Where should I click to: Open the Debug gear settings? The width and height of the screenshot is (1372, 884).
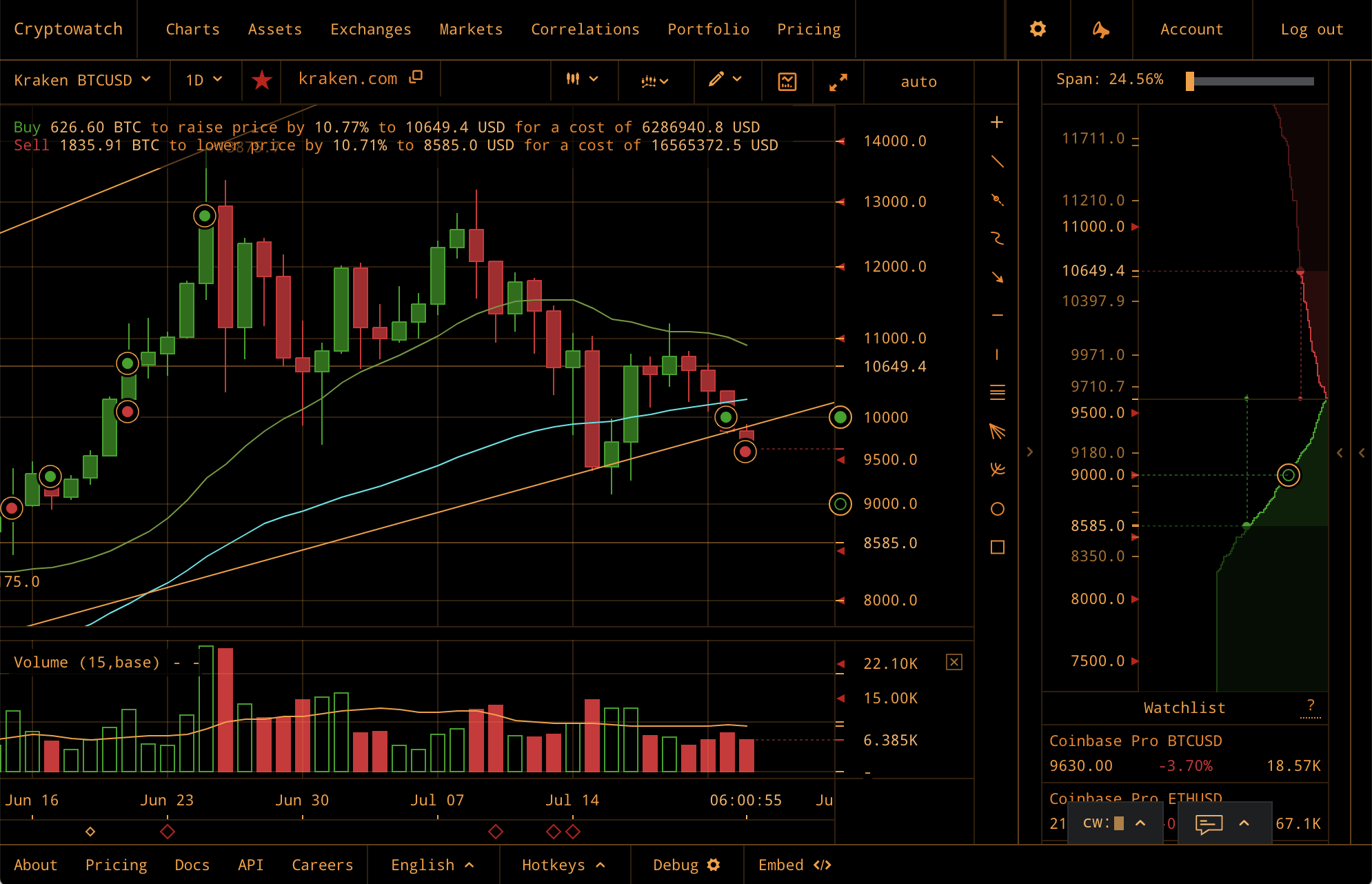click(714, 865)
